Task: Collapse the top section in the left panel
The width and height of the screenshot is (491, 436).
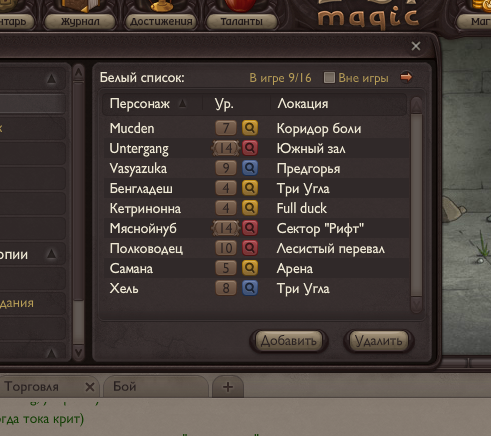Action: coord(51,79)
